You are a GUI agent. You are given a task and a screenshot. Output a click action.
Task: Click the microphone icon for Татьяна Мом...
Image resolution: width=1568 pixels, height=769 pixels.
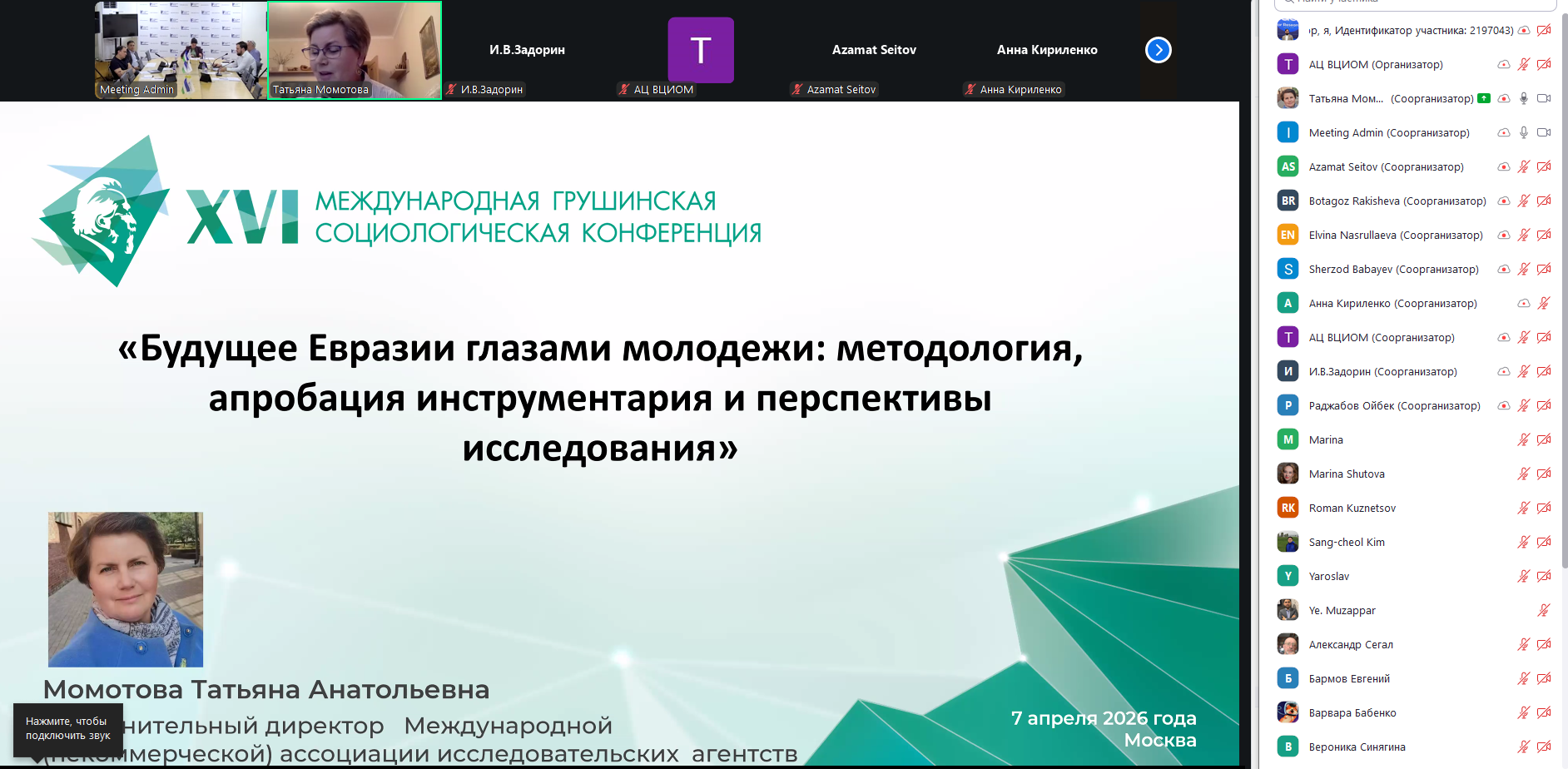(1523, 98)
